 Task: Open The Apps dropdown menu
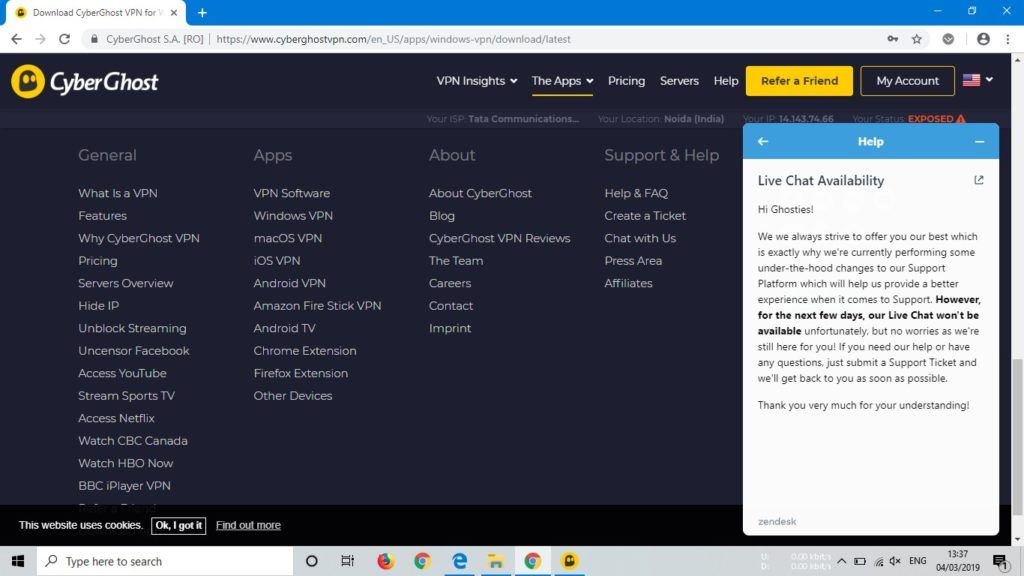pos(562,81)
